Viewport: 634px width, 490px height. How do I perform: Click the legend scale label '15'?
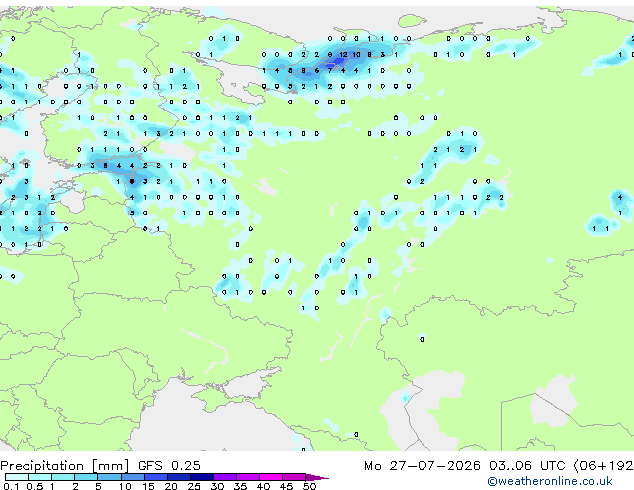click(x=148, y=486)
